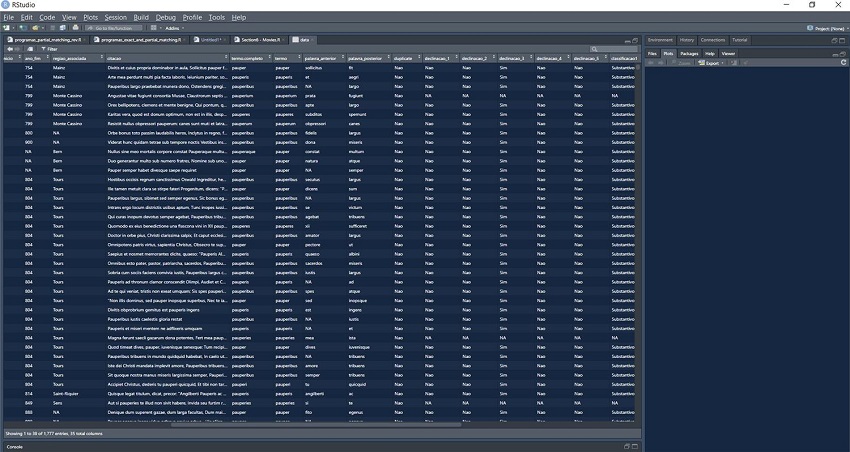The width and height of the screenshot is (850, 452).
Task: Click the New File toolbar icon
Action: click(x=8, y=28)
